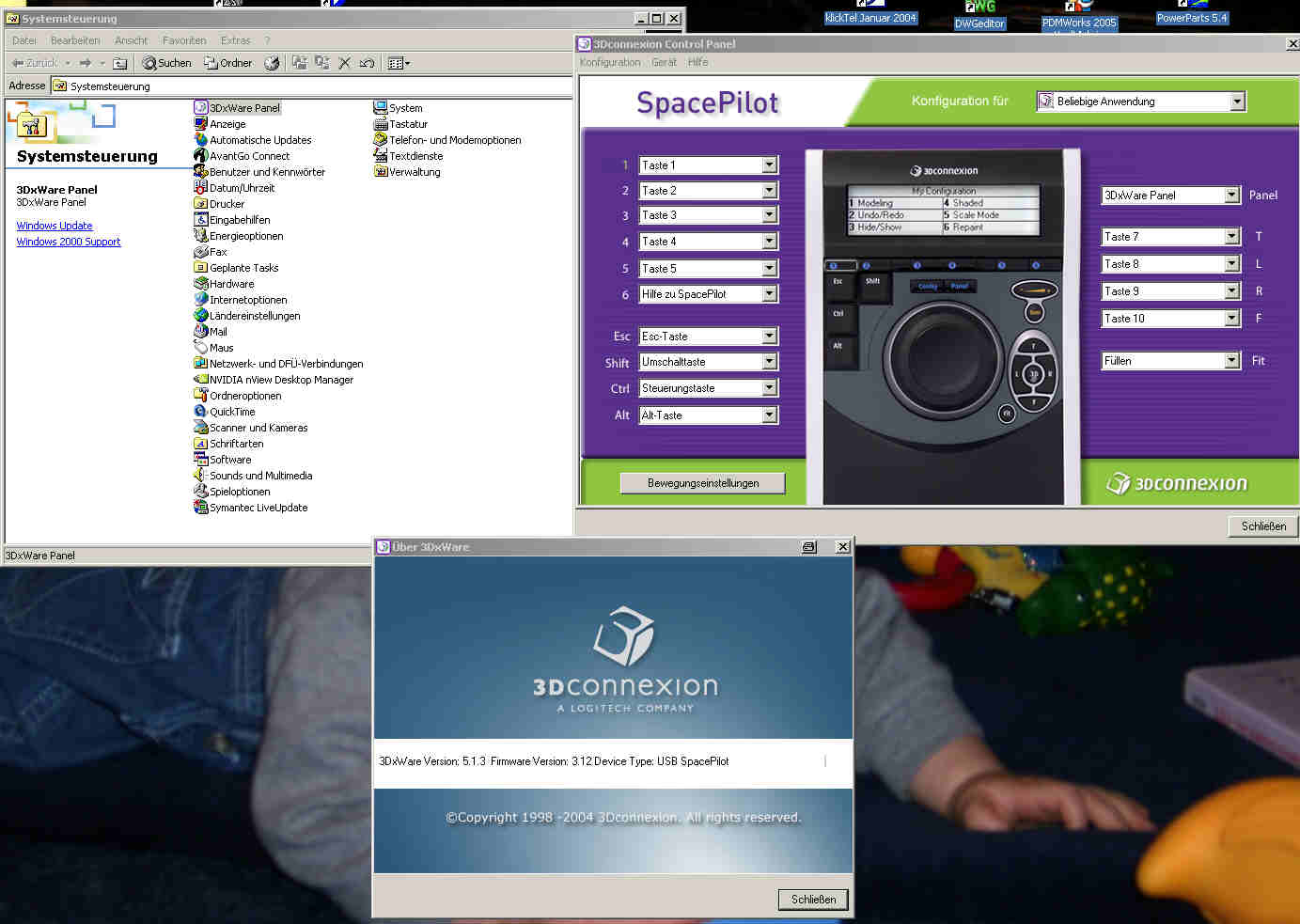Viewport: 1300px width, 924px height.
Task: Open AvantGo Connect item
Action: coord(242,156)
